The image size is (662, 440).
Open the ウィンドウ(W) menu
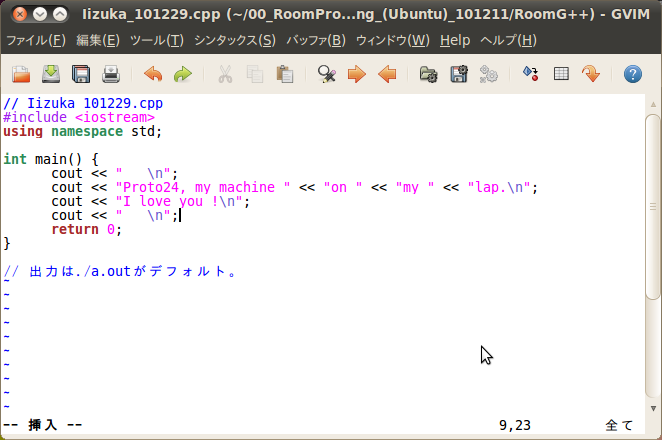[393, 41]
